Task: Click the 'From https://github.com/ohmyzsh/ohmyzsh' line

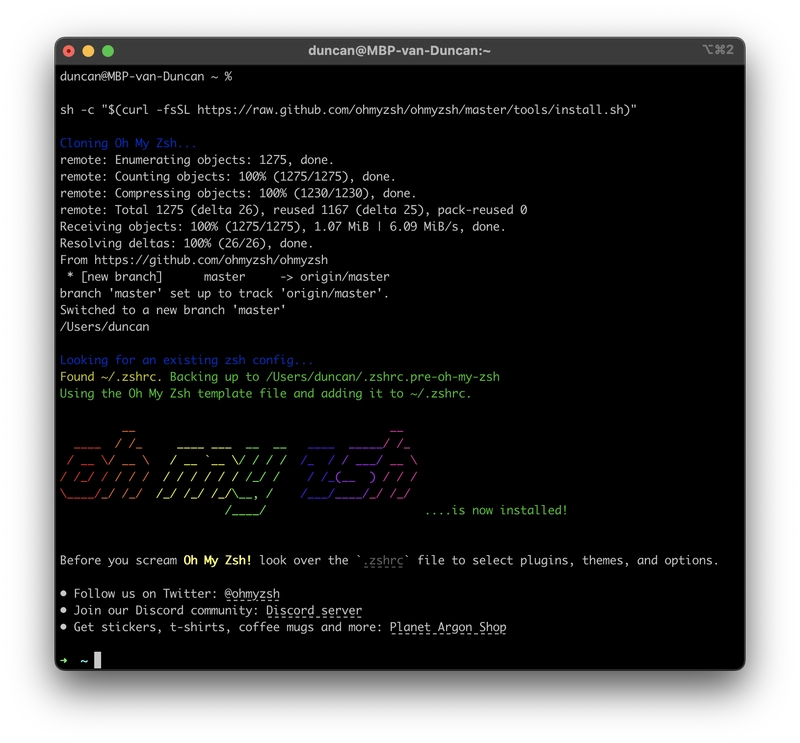Action: tap(194, 260)
